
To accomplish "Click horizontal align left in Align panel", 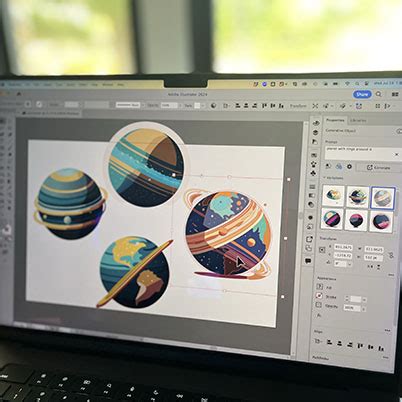I will [329, 342].
